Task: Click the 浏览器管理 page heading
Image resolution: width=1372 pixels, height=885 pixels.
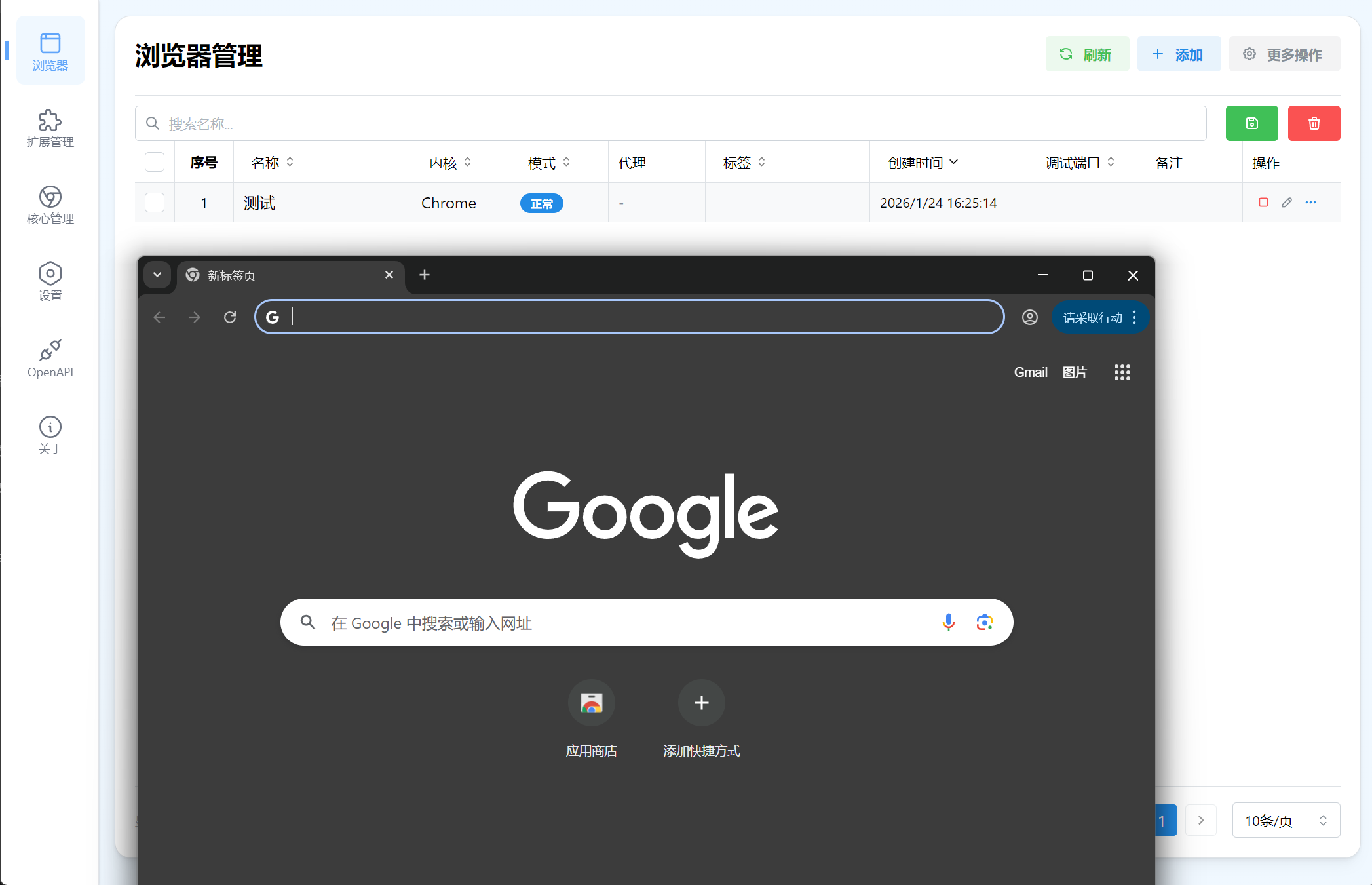Action: pyautogui.click(x=199, y=55)
